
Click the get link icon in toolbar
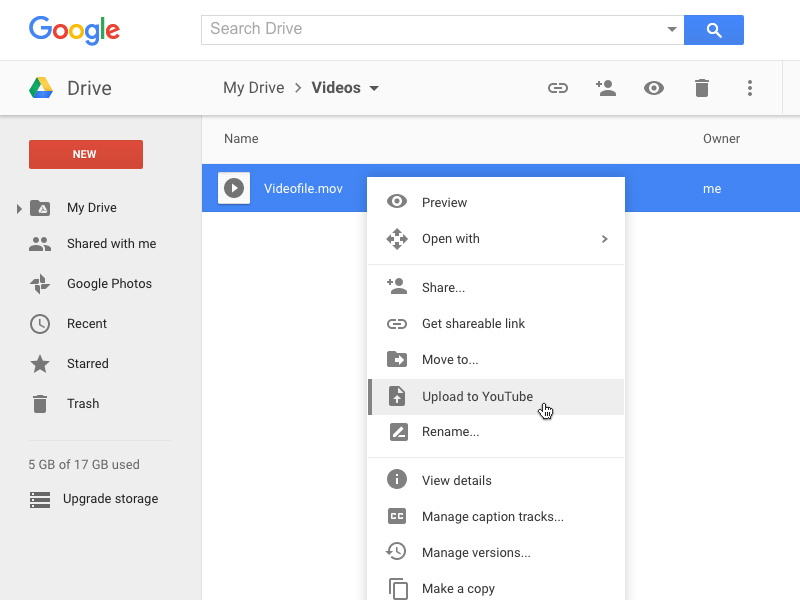558,88
